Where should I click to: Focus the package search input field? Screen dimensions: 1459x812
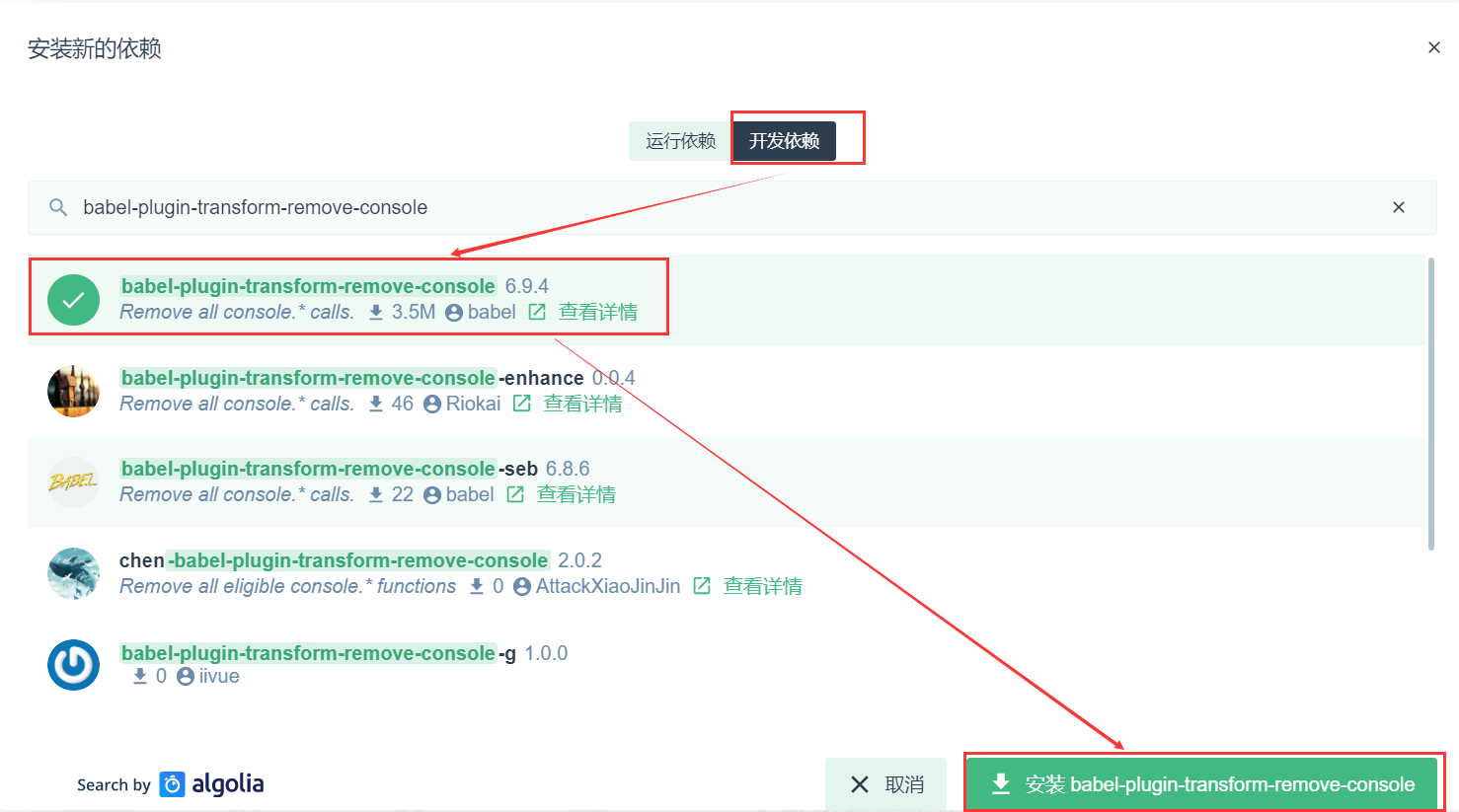[730, 207]
